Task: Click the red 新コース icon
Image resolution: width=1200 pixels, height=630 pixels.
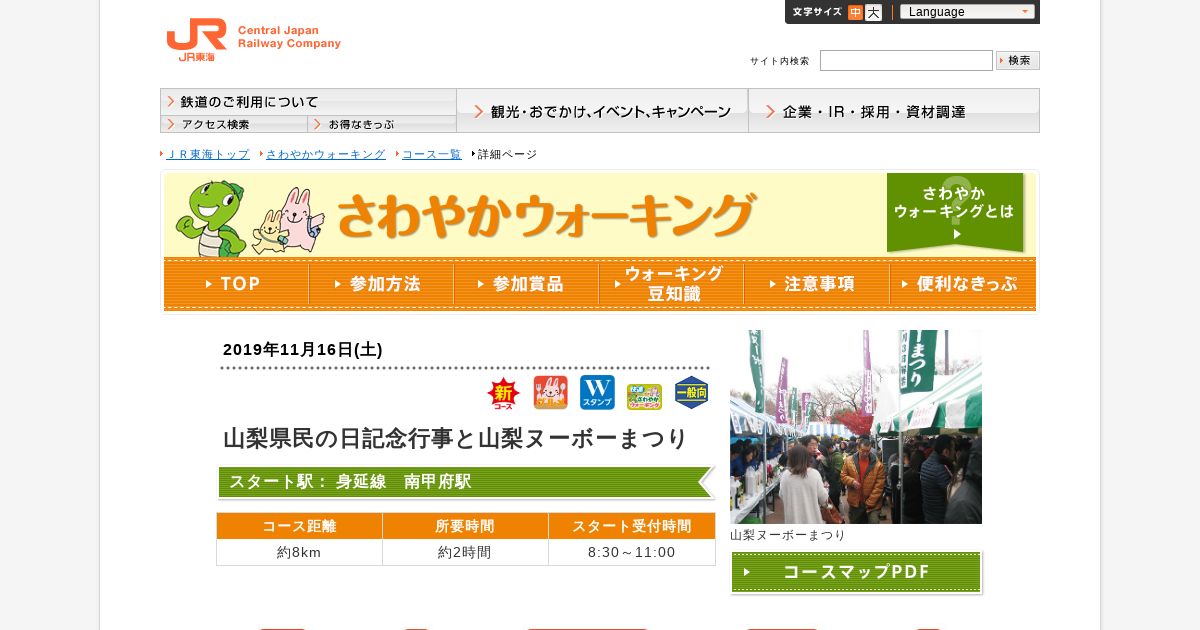Action: 503,394
